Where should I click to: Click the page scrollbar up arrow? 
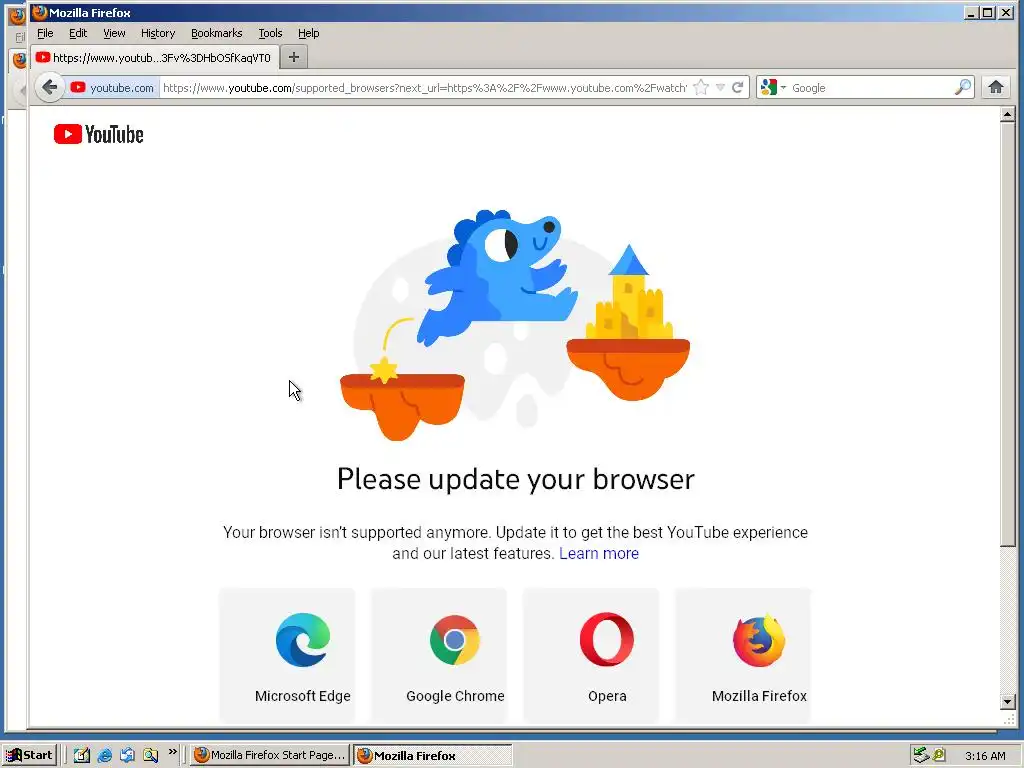coord(1008,114)
